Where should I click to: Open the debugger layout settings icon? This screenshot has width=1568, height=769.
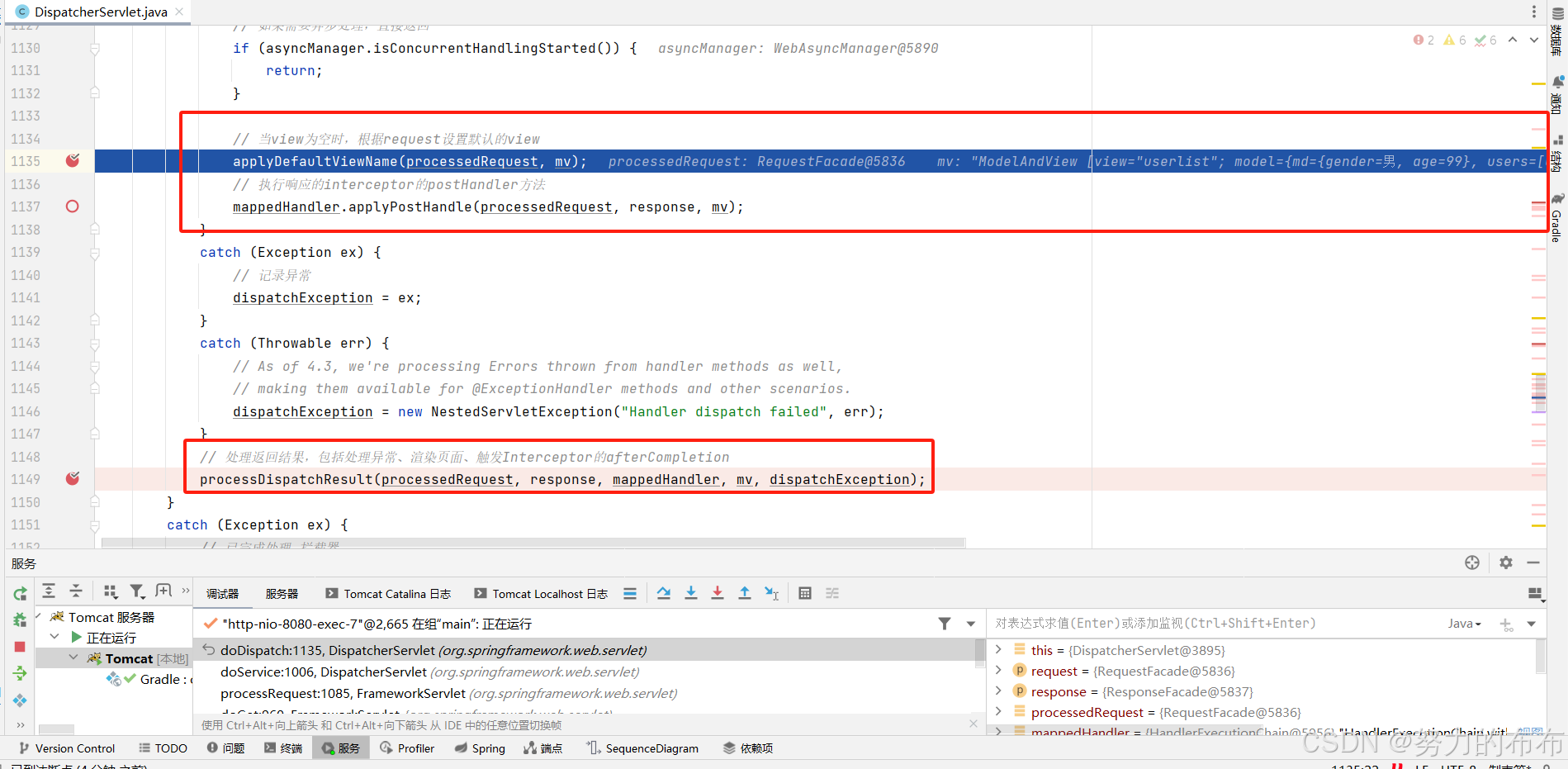pyautogui.click(x=1535, y=593)
